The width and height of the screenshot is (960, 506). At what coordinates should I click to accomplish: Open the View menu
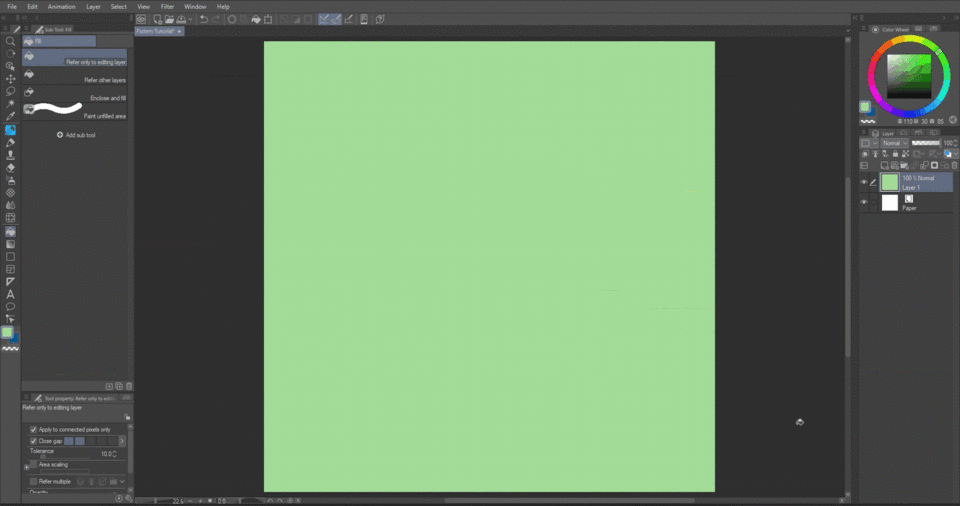click(143, 7)
